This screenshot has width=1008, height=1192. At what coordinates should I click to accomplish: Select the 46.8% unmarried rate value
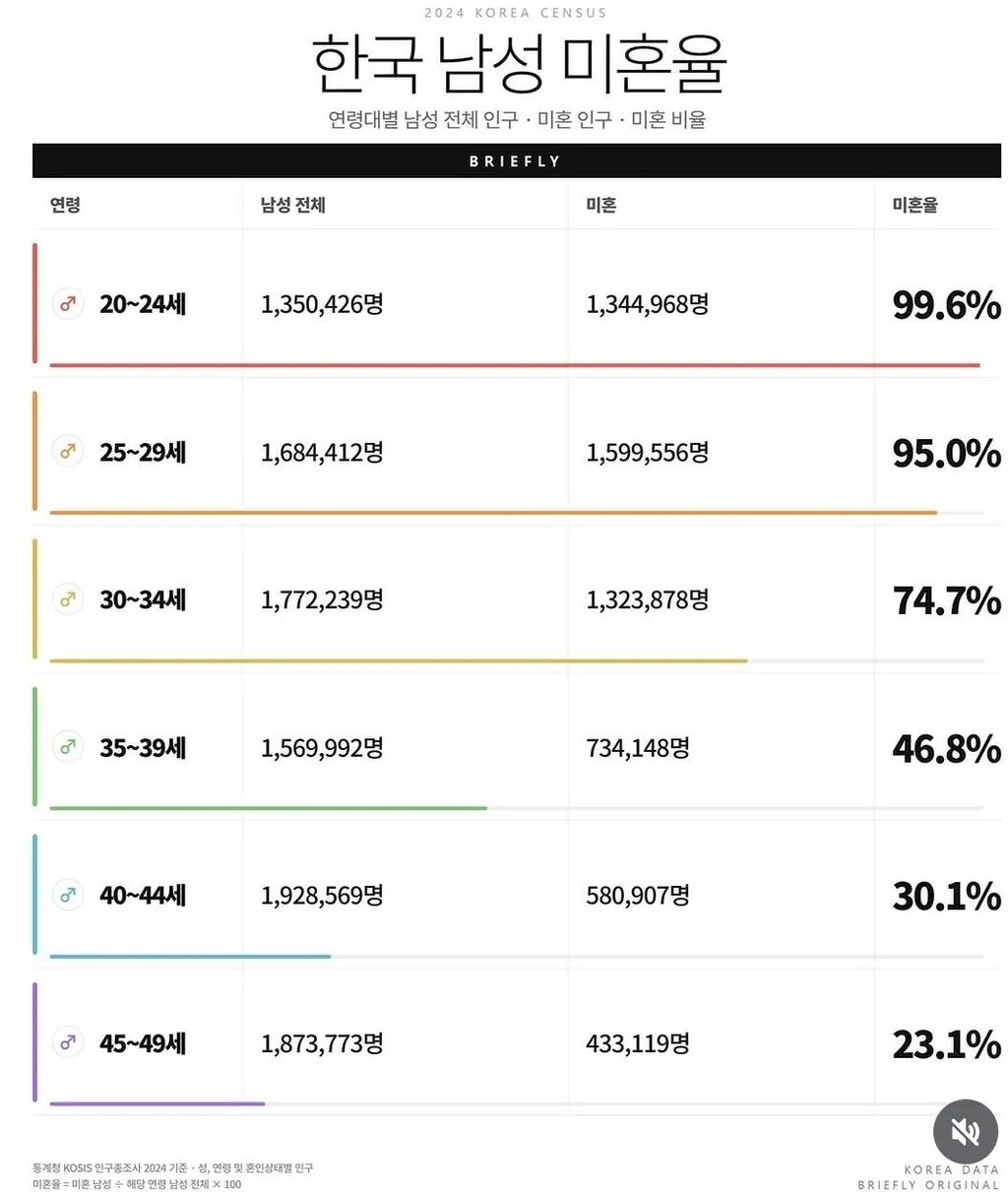click(947, 749)
